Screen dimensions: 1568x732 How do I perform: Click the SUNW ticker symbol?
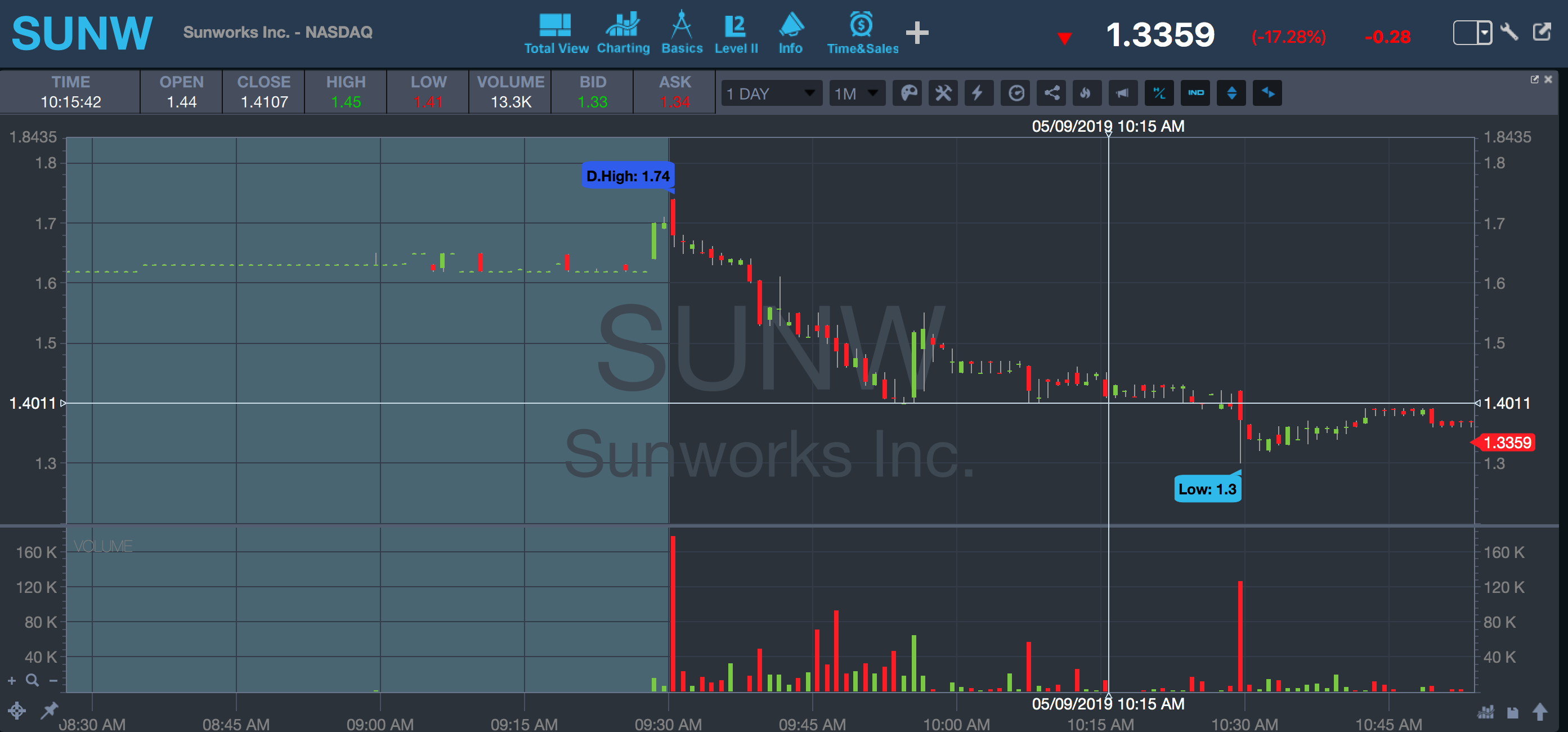(x=82, y=33)
